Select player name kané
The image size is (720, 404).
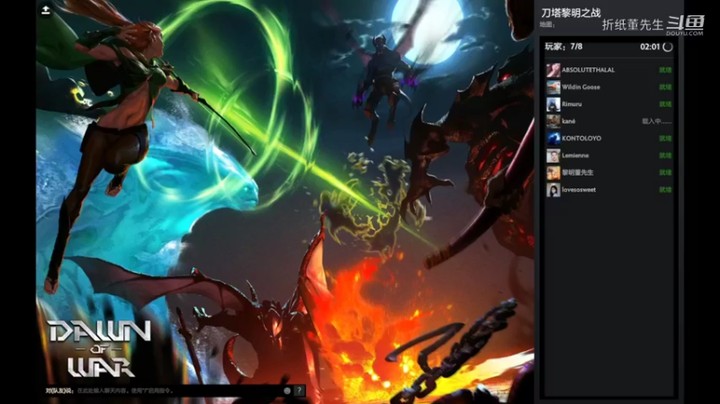click(x=568, y=121)
